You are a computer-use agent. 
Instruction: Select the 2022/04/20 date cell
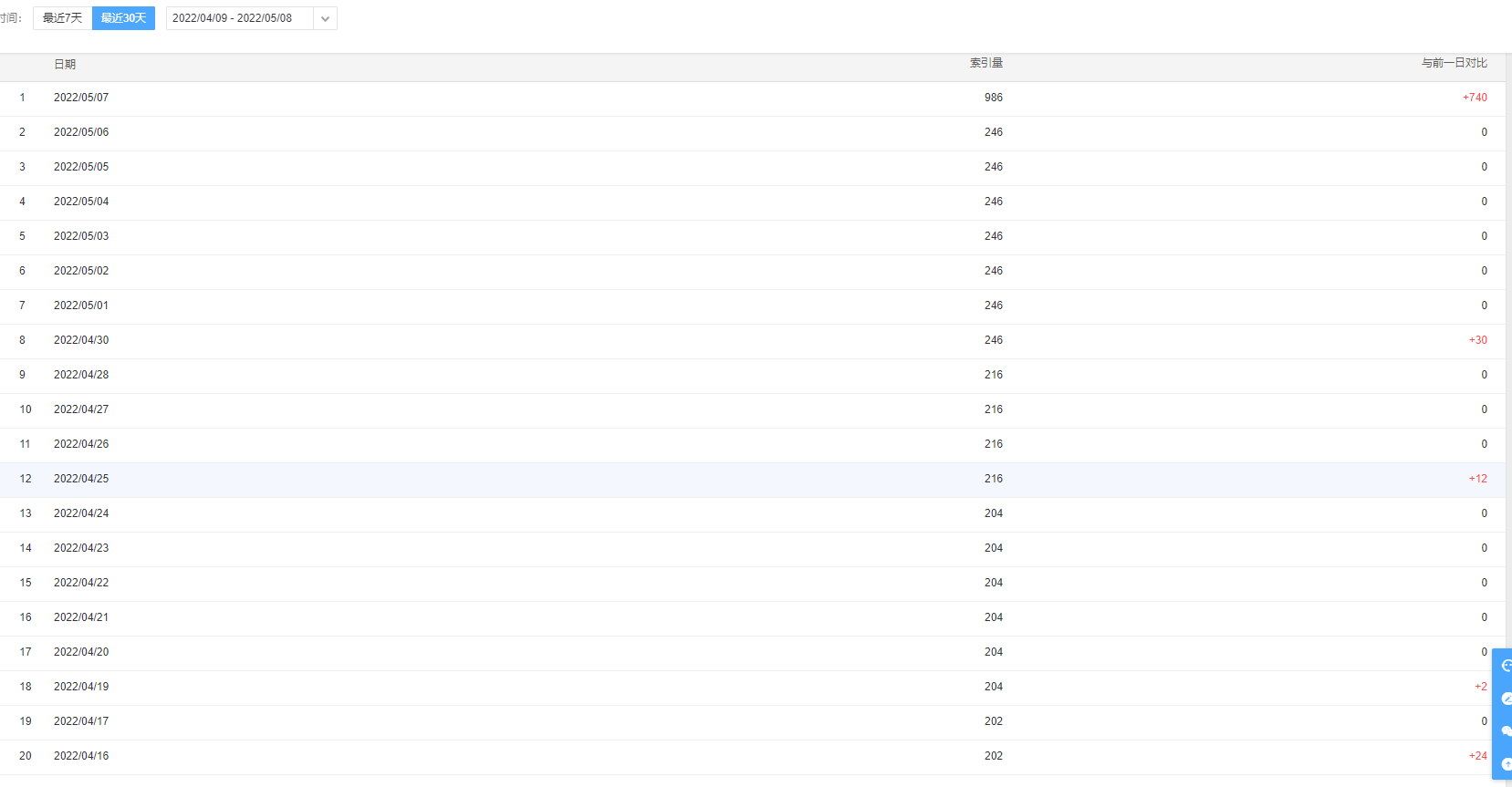tap(81, 652)
